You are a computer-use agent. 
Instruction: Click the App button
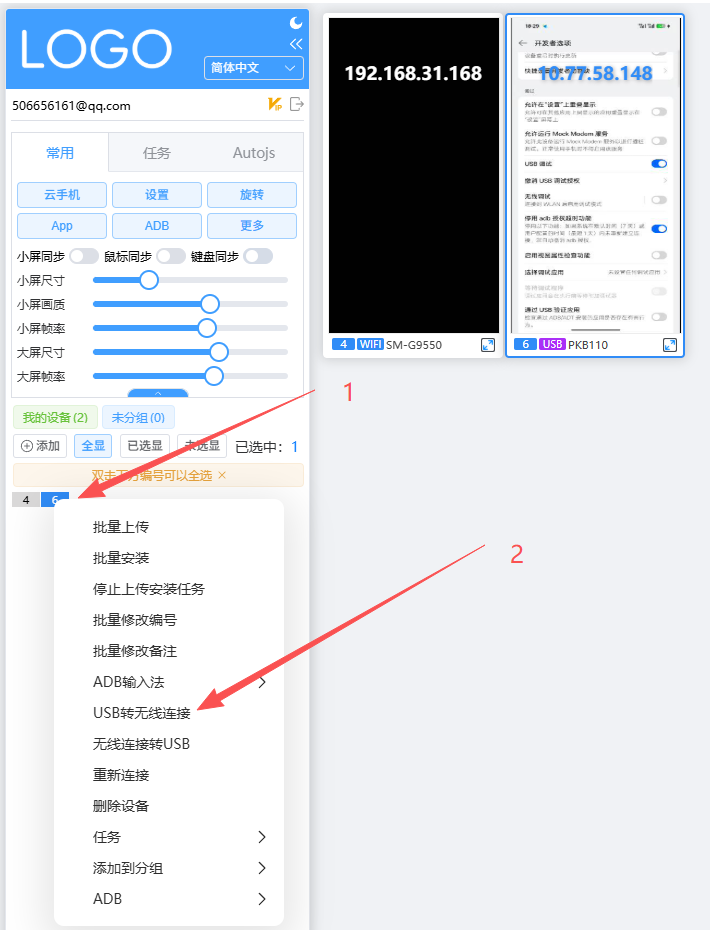click(x=62, y=225)
